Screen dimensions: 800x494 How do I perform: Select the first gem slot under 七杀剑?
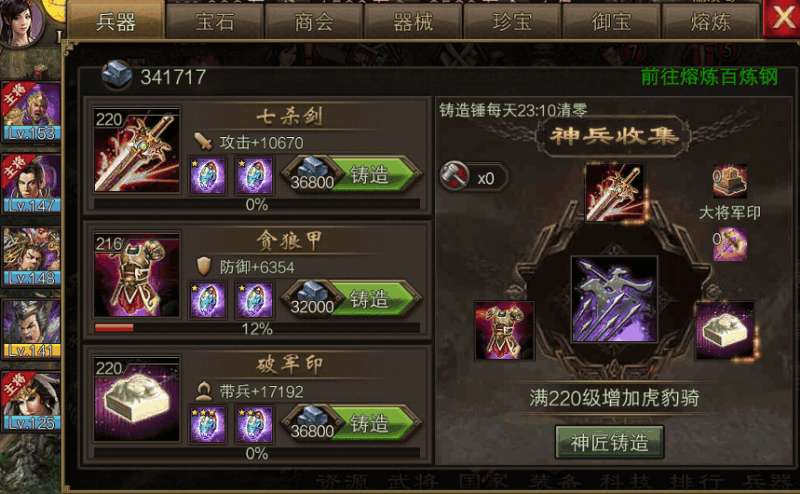coord(207,176)
